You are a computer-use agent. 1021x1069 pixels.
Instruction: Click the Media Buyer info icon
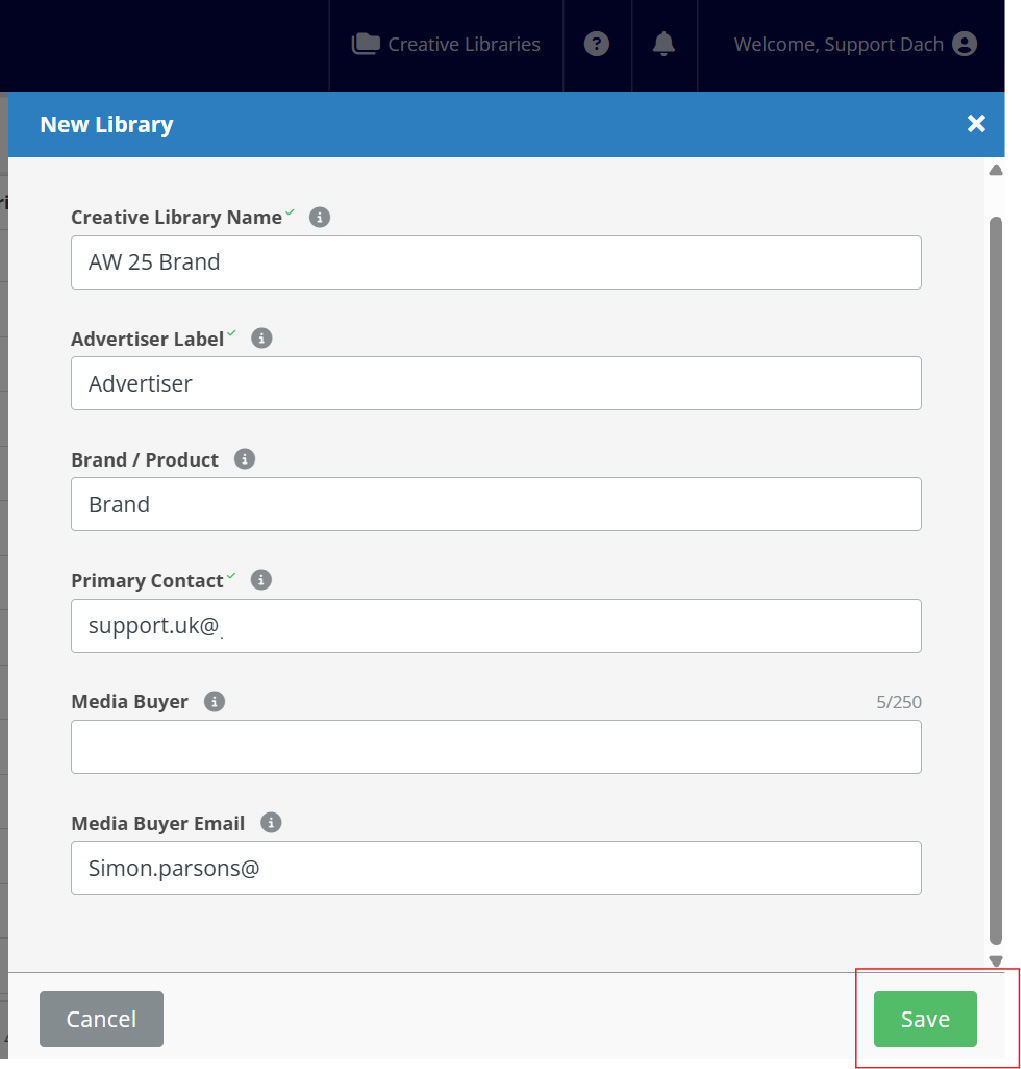pyautogui.click(x=214, y=701)
